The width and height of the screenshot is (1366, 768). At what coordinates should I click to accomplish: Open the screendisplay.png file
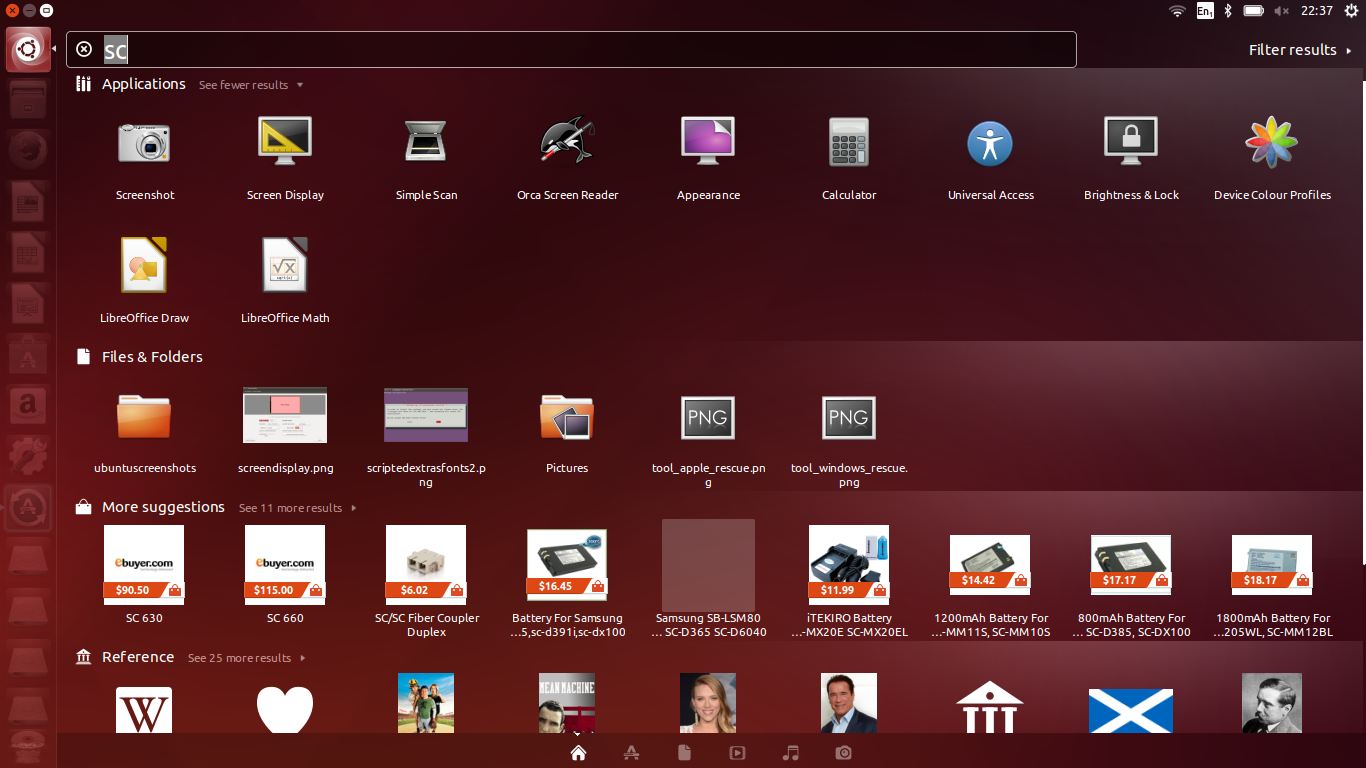(x=285, y=432)
